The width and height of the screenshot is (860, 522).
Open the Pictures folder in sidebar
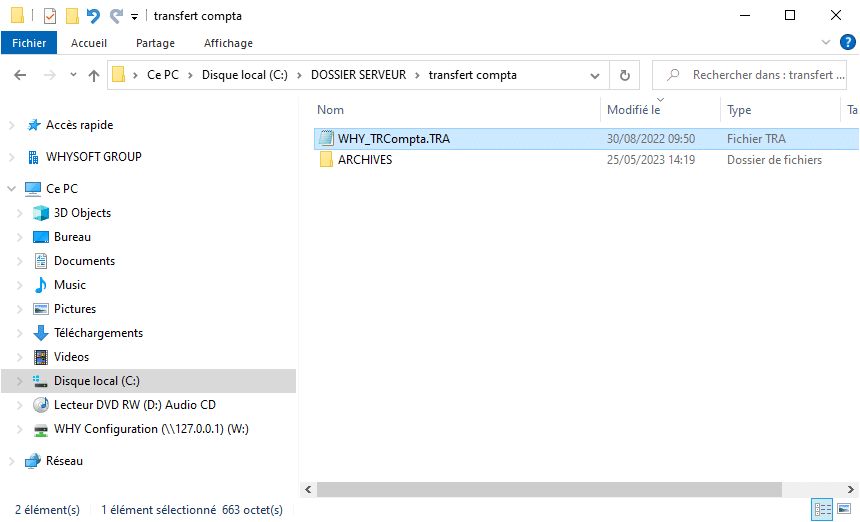tap(75, 309)
